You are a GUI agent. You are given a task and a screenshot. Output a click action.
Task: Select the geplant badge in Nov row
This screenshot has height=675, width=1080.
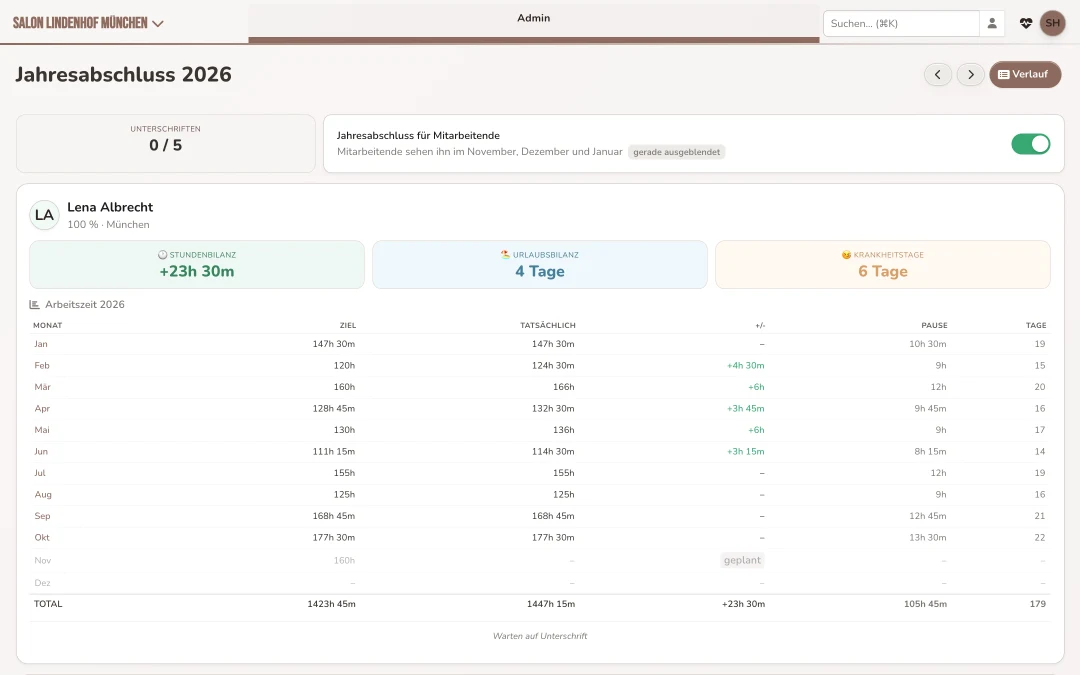pos(742,560)
